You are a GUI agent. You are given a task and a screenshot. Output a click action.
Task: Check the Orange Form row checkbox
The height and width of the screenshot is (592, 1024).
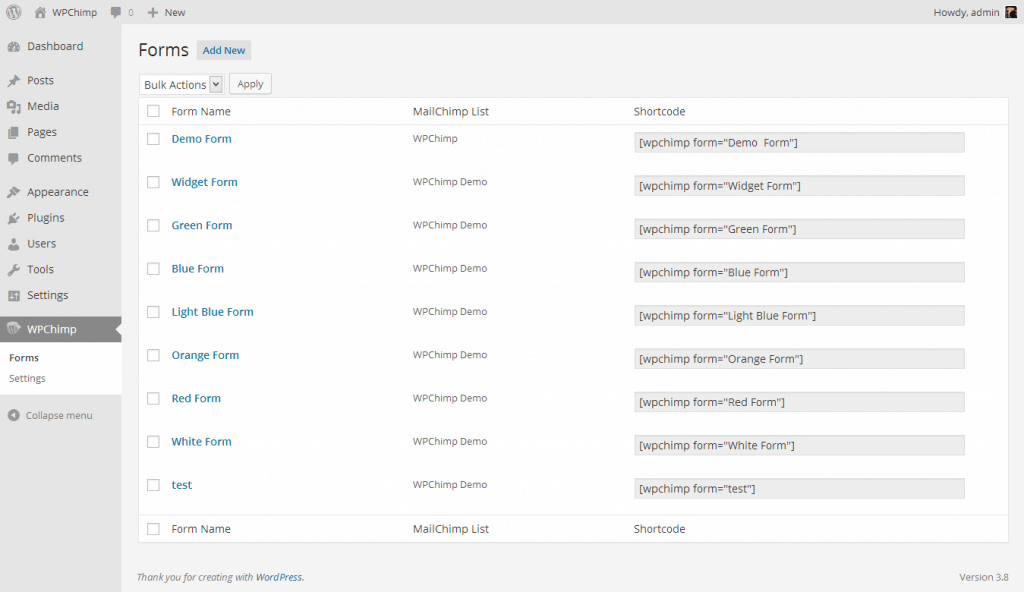pos(153,355)
